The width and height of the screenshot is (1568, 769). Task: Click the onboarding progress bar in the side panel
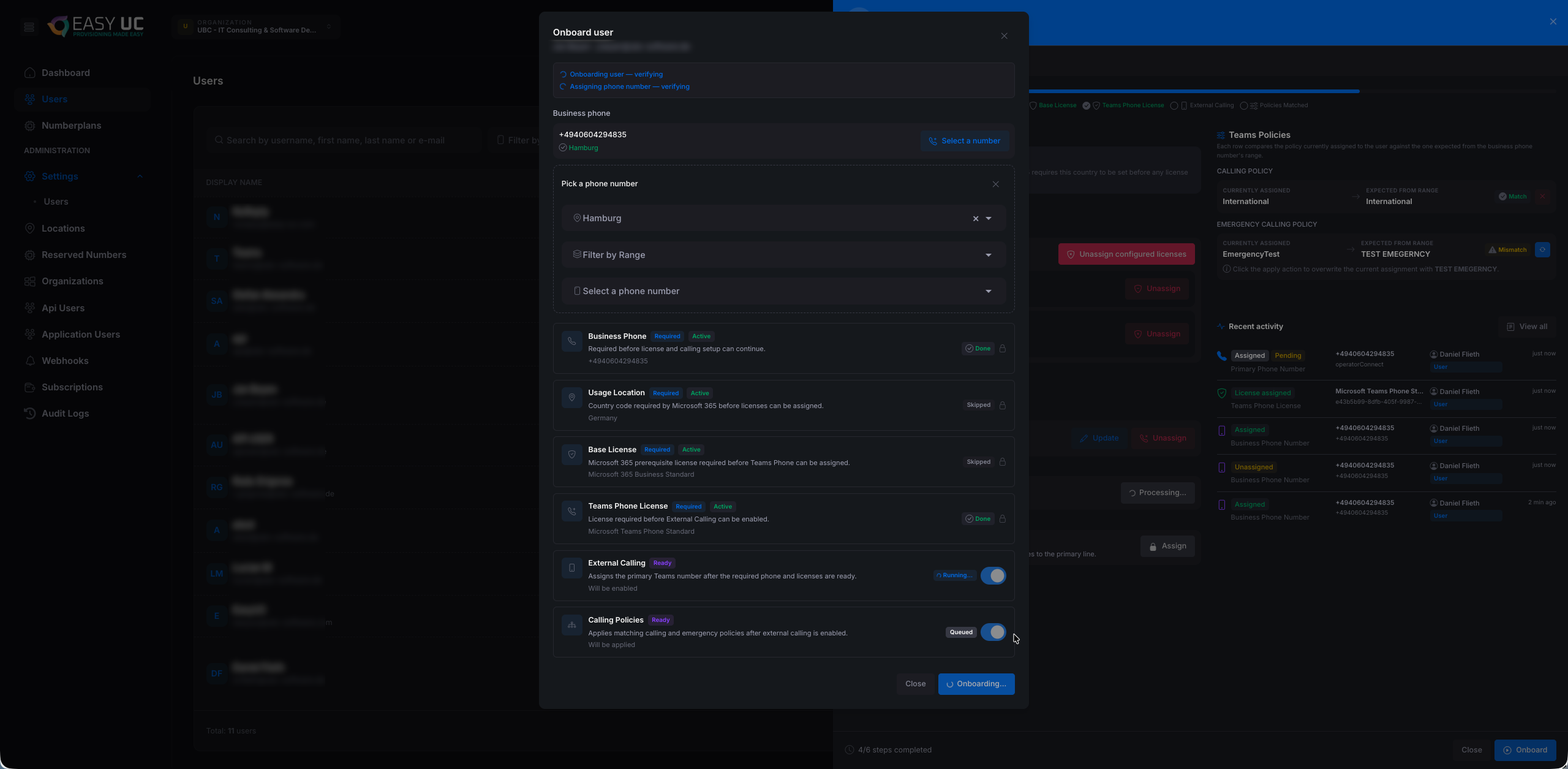[x=1292, y=91]
